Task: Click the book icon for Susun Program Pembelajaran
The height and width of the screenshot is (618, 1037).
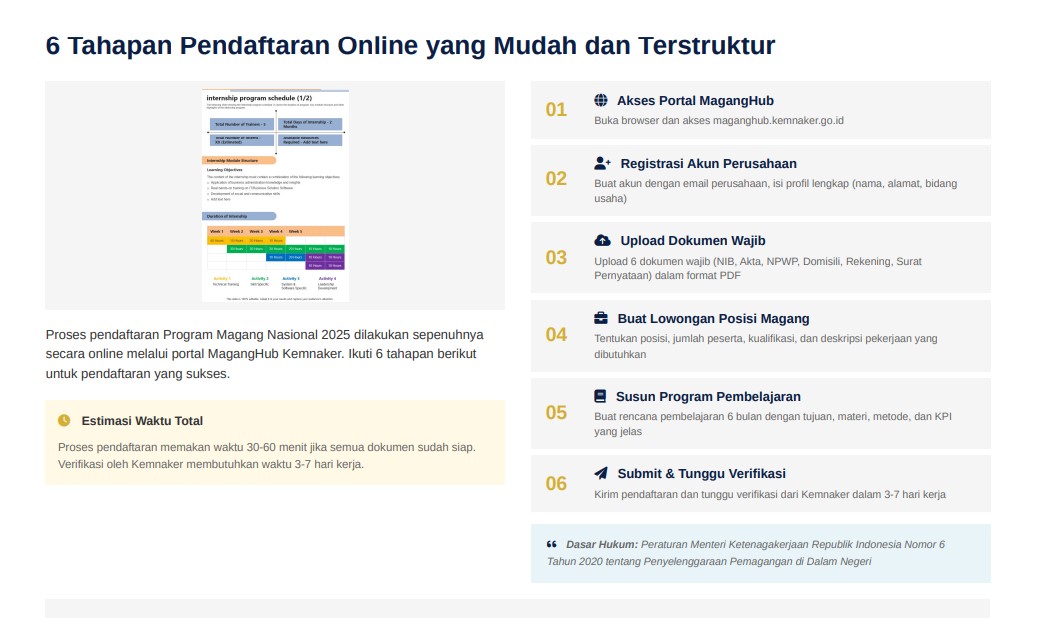Action: tap(600, 396)
